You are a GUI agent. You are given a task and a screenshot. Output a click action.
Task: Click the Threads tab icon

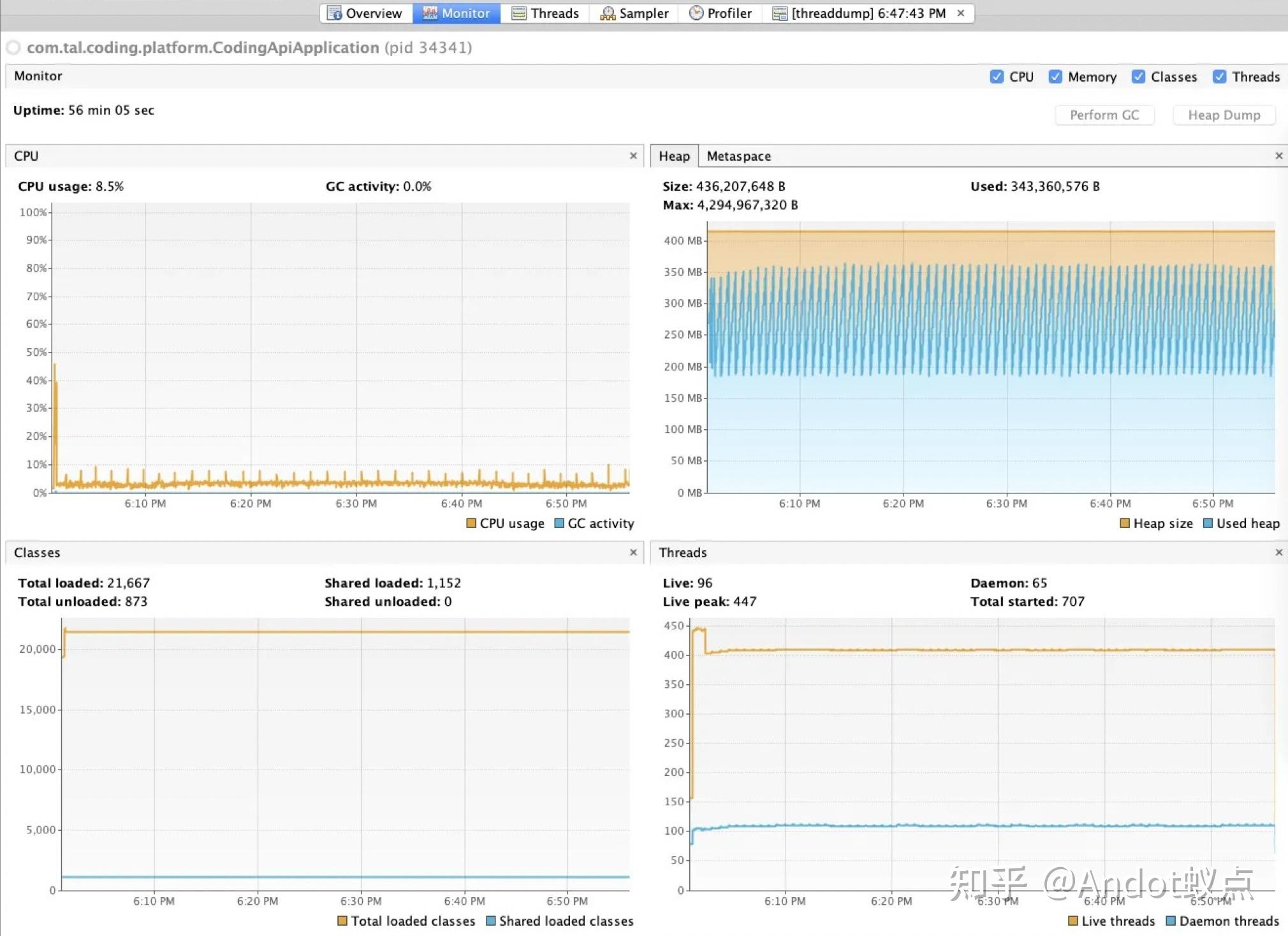coord(519,13)
